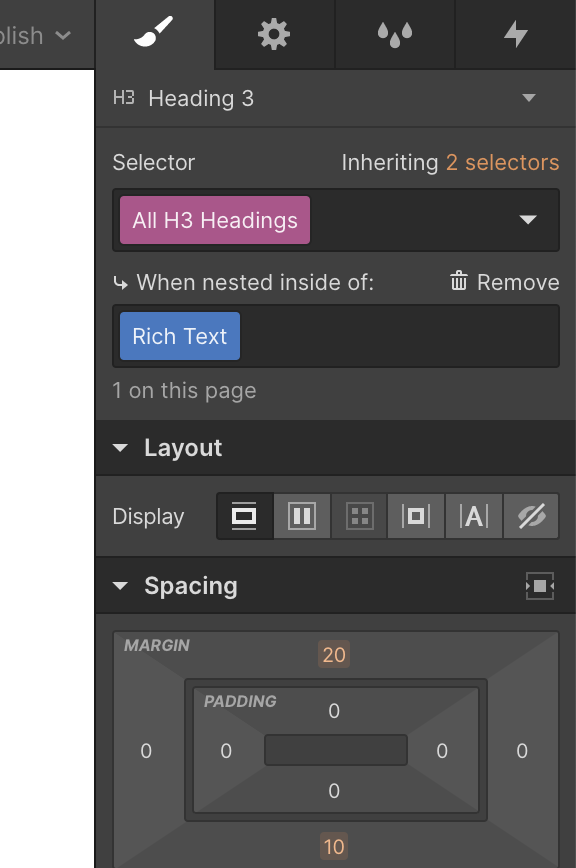576x868 pixels.
Task: Open the Heading 3 breadcrumb dropdown
Action: [529, 98]
